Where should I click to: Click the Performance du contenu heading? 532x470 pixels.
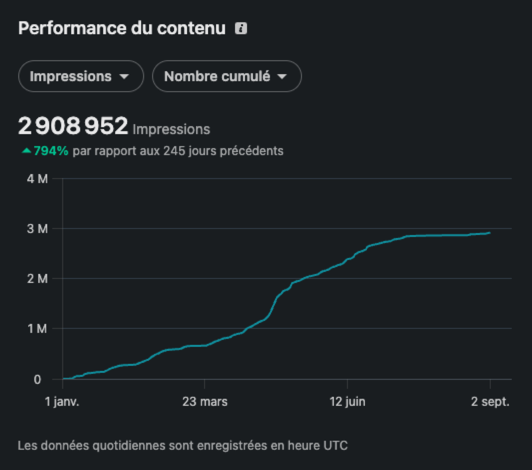coord(122,28)
